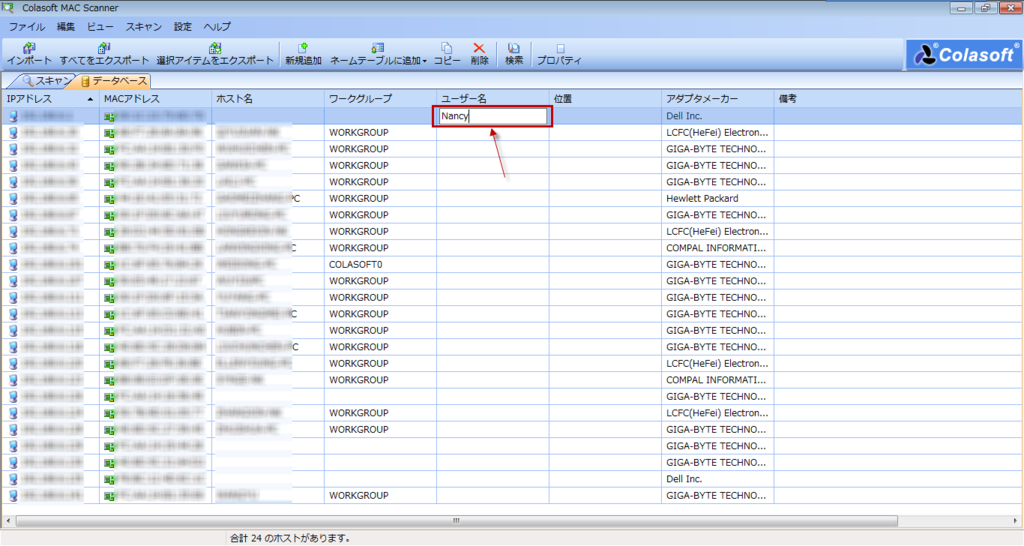Click the MAC adapter icon in the COLASOFT0 row
This screenshot has height=546, width=1024.
coord(109,265)
